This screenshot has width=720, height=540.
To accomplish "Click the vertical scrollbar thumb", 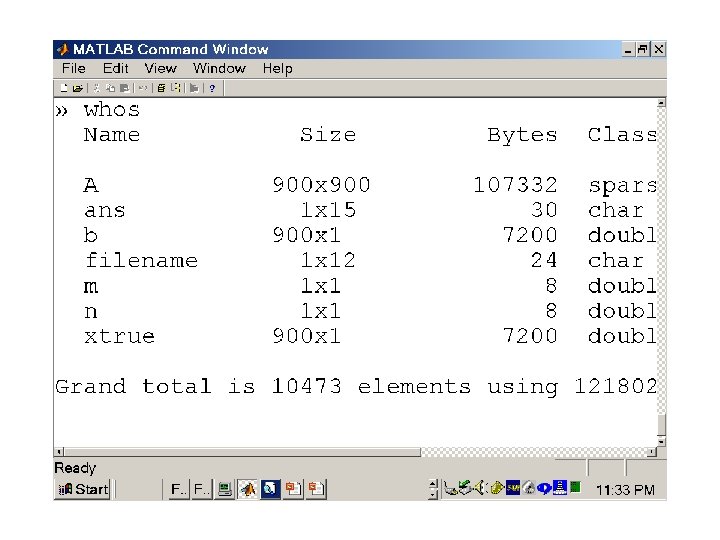I will (x=661, y=425).
